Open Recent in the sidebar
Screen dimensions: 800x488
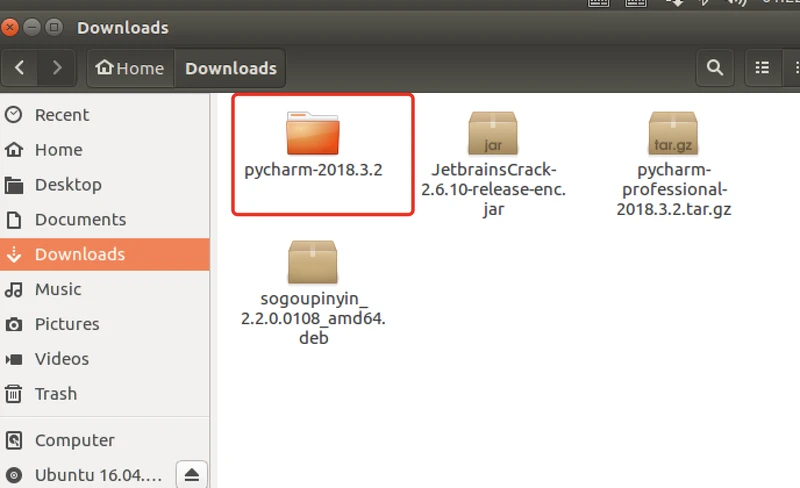[61, 115]
